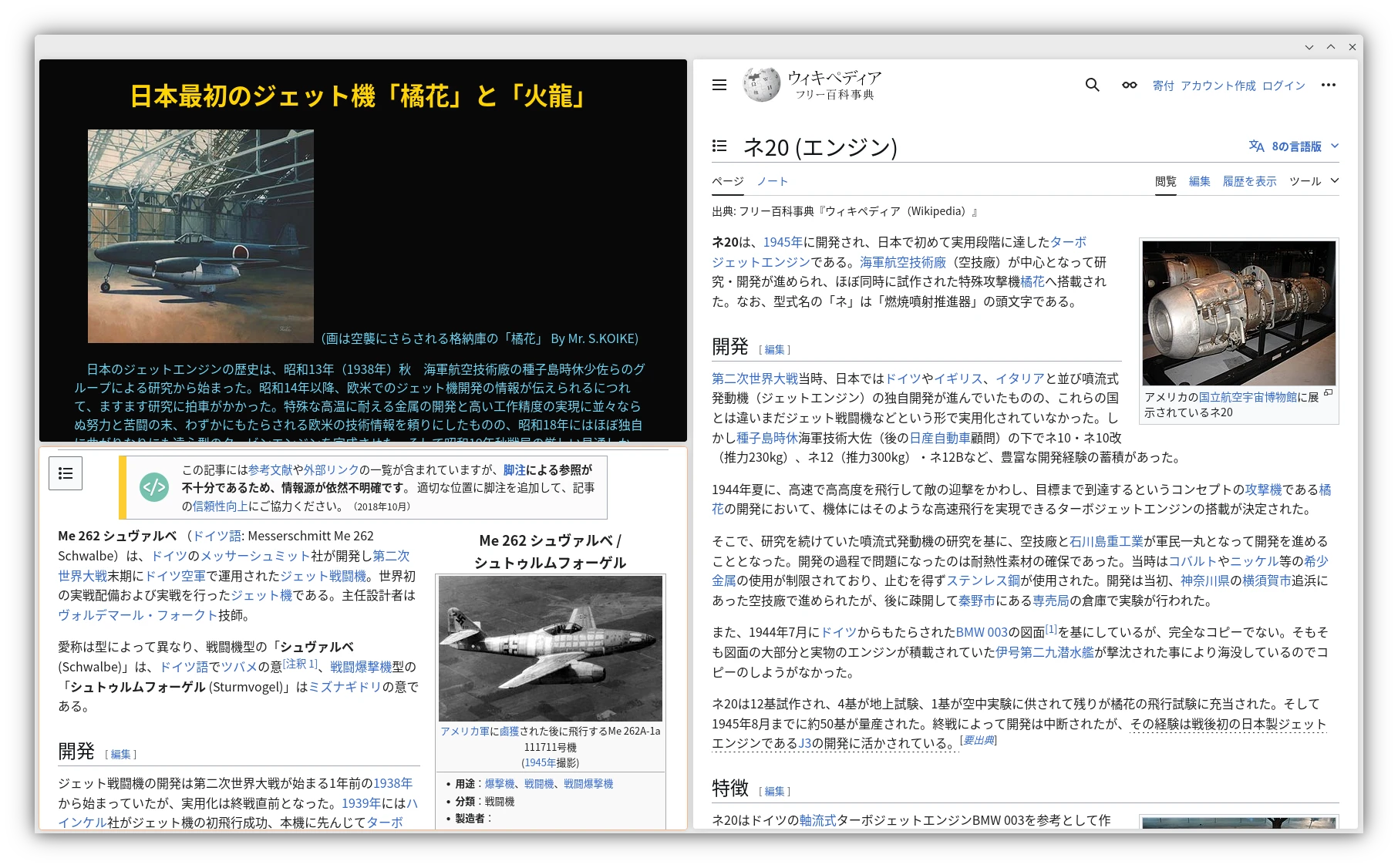Open the Me 262 table of contents button

point(66,473)
